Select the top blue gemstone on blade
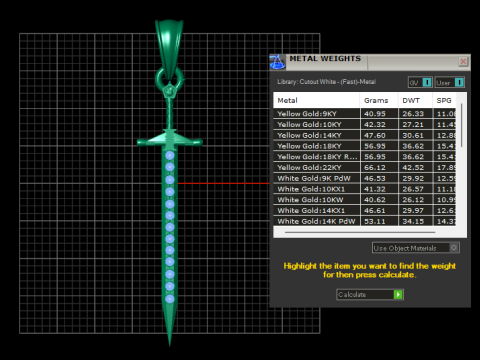This screenshot has width=480, height=360. point(170,155)
